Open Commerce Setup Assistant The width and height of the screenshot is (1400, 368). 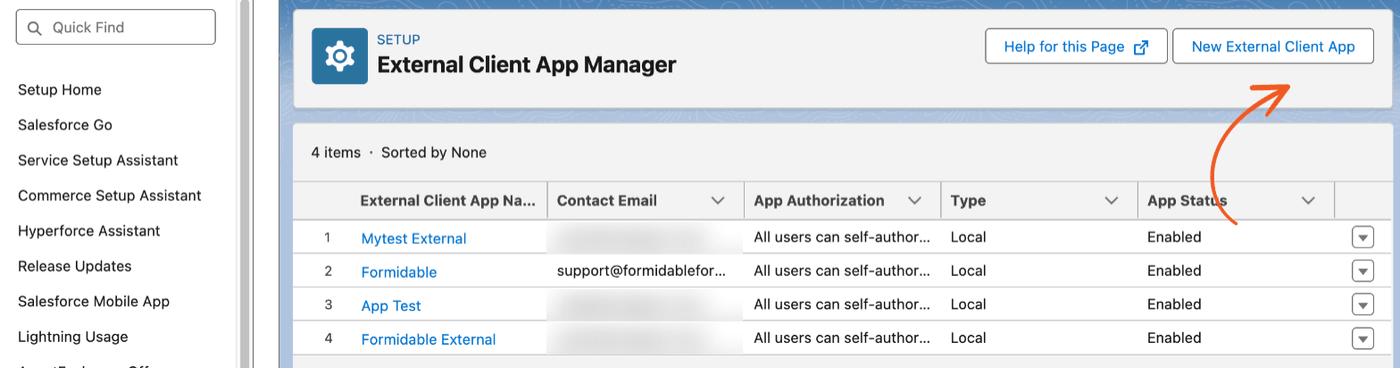coord(110,195)
